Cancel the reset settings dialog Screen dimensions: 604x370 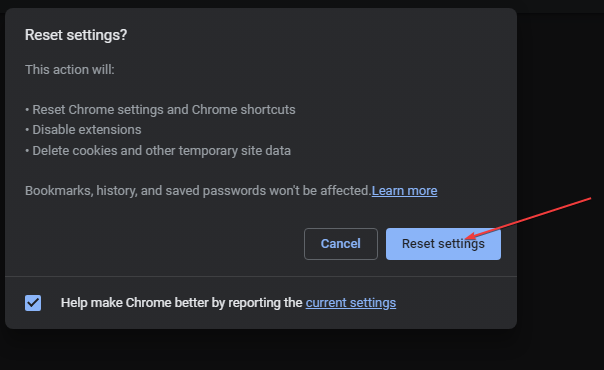(x=341, y=244)
